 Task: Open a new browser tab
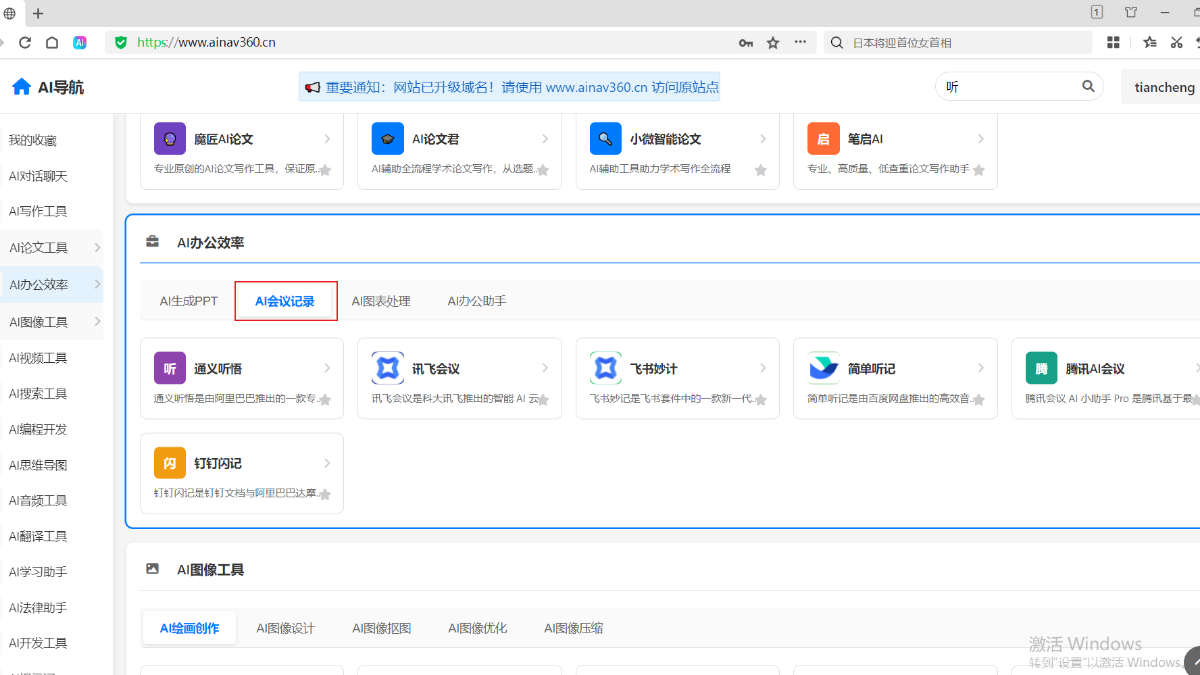coord(38,13)
